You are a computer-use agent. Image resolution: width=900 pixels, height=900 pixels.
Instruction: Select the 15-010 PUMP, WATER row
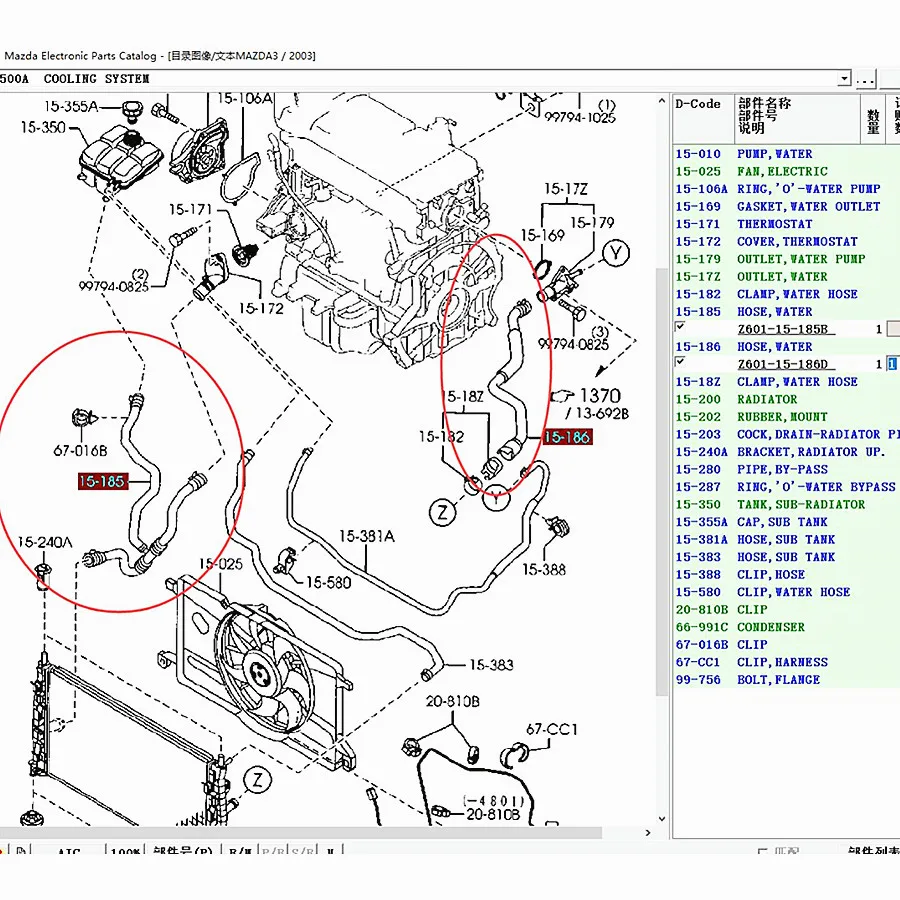[x=786, y=154]
